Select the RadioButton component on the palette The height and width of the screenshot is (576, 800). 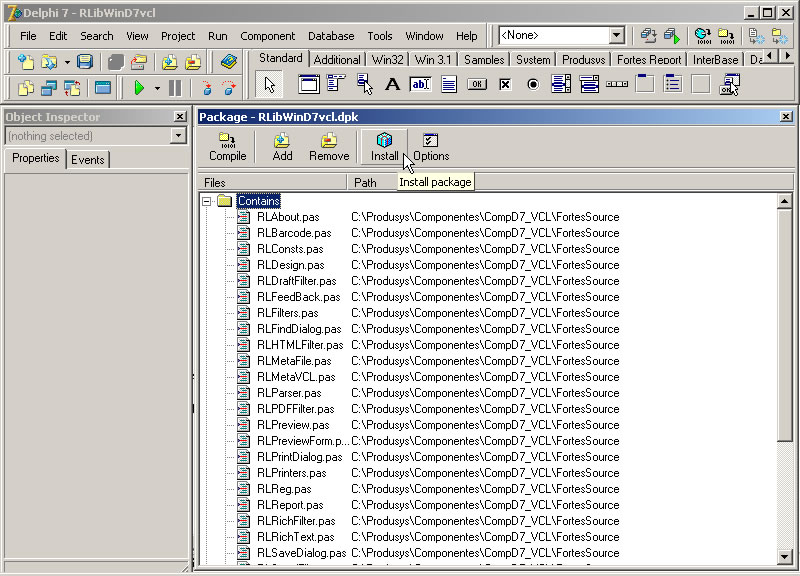pyautogui.click(x=531, y=84)
